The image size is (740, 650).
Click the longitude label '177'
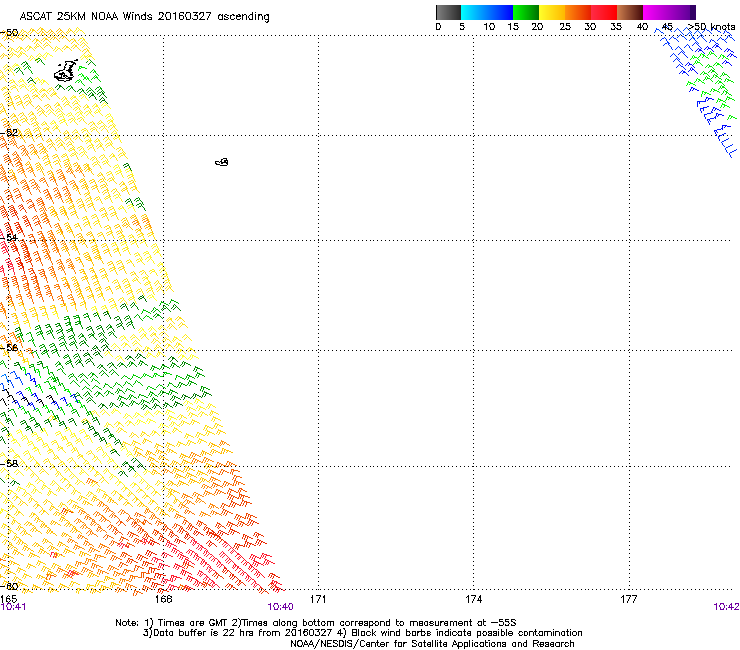point(629,599)
